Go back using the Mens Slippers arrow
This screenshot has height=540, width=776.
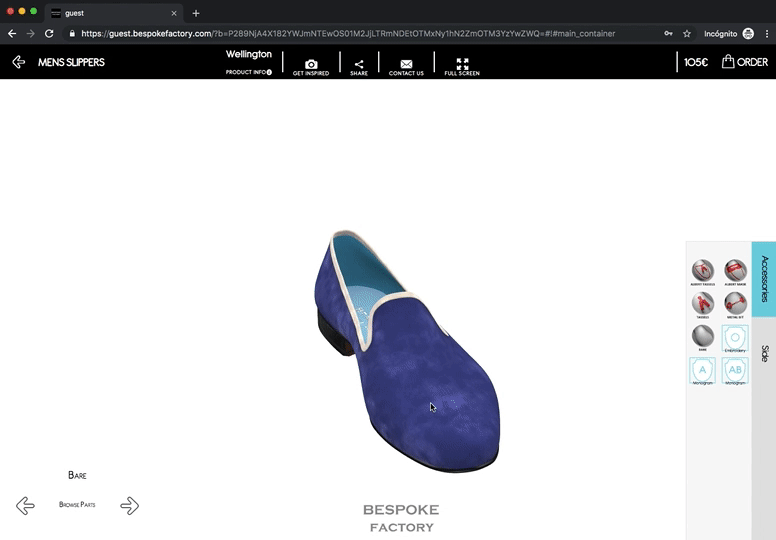click(x=19, y=62)
